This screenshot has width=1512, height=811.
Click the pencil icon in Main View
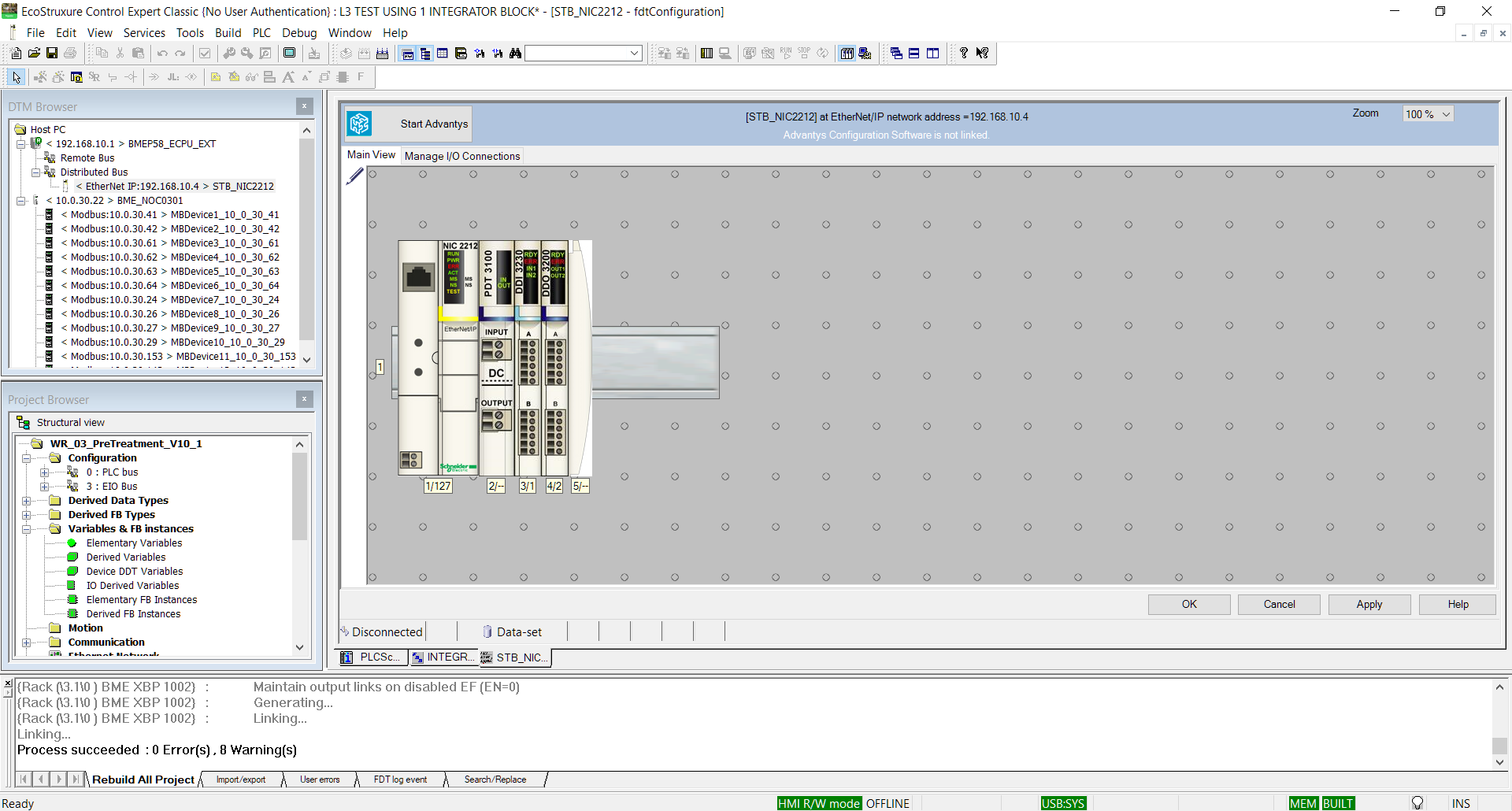[355, 176]
